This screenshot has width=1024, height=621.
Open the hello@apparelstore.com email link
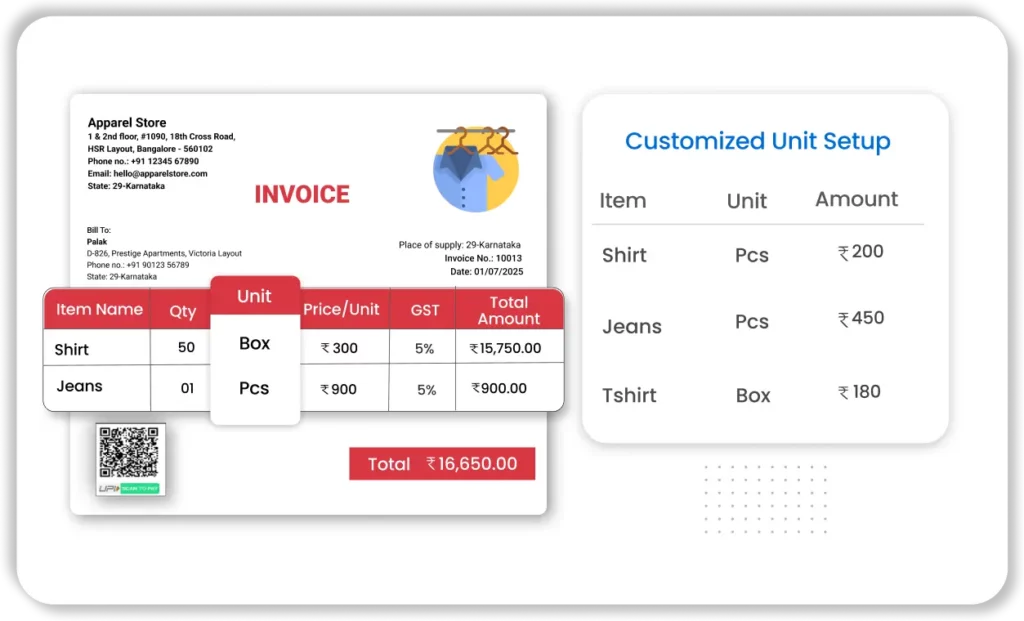147,173
